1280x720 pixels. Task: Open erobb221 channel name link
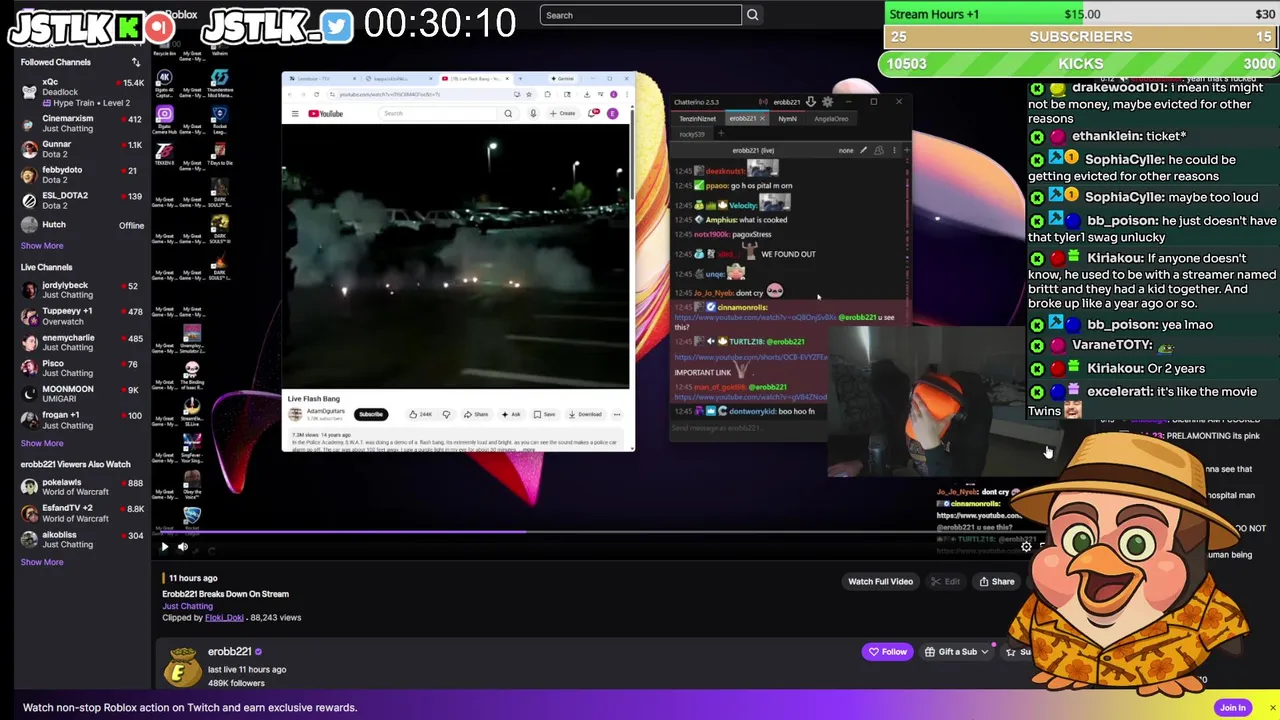[x=229, y=652]
